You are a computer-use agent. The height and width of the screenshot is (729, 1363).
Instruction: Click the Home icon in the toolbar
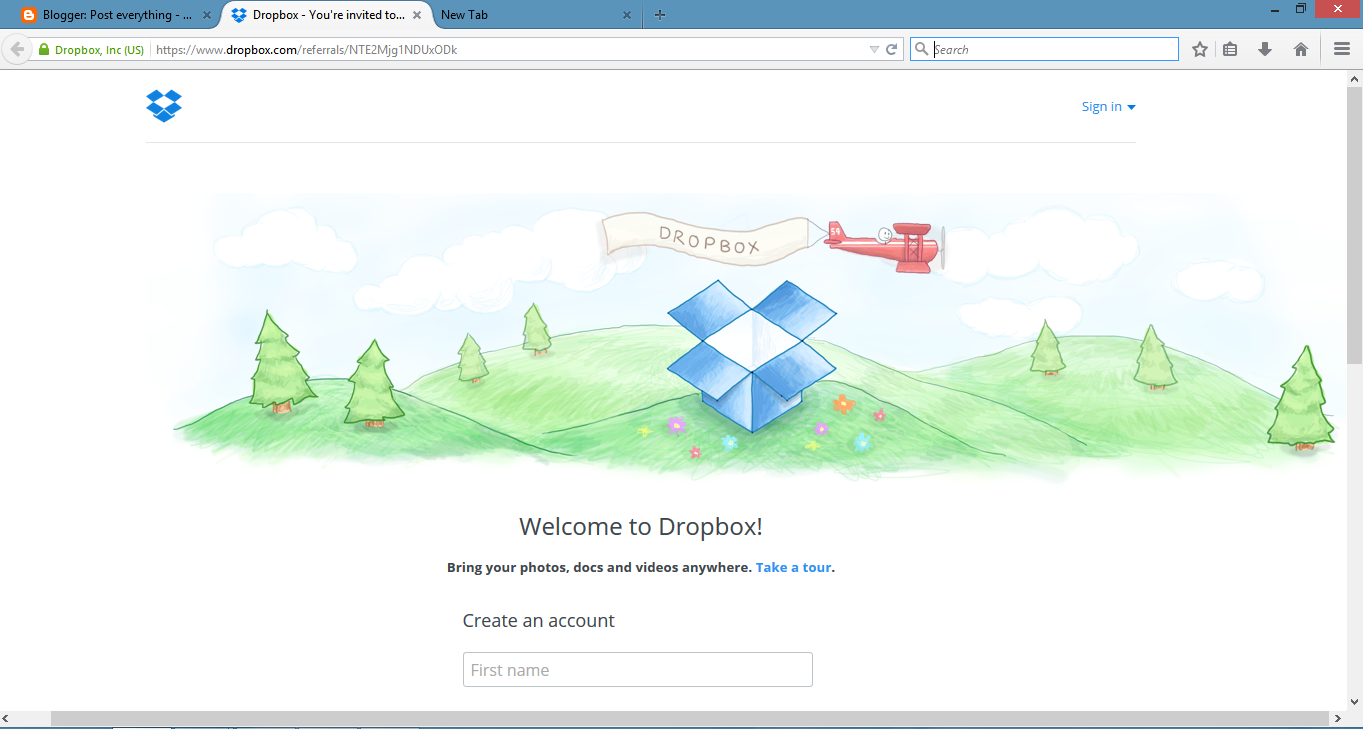click(1300, 48)
